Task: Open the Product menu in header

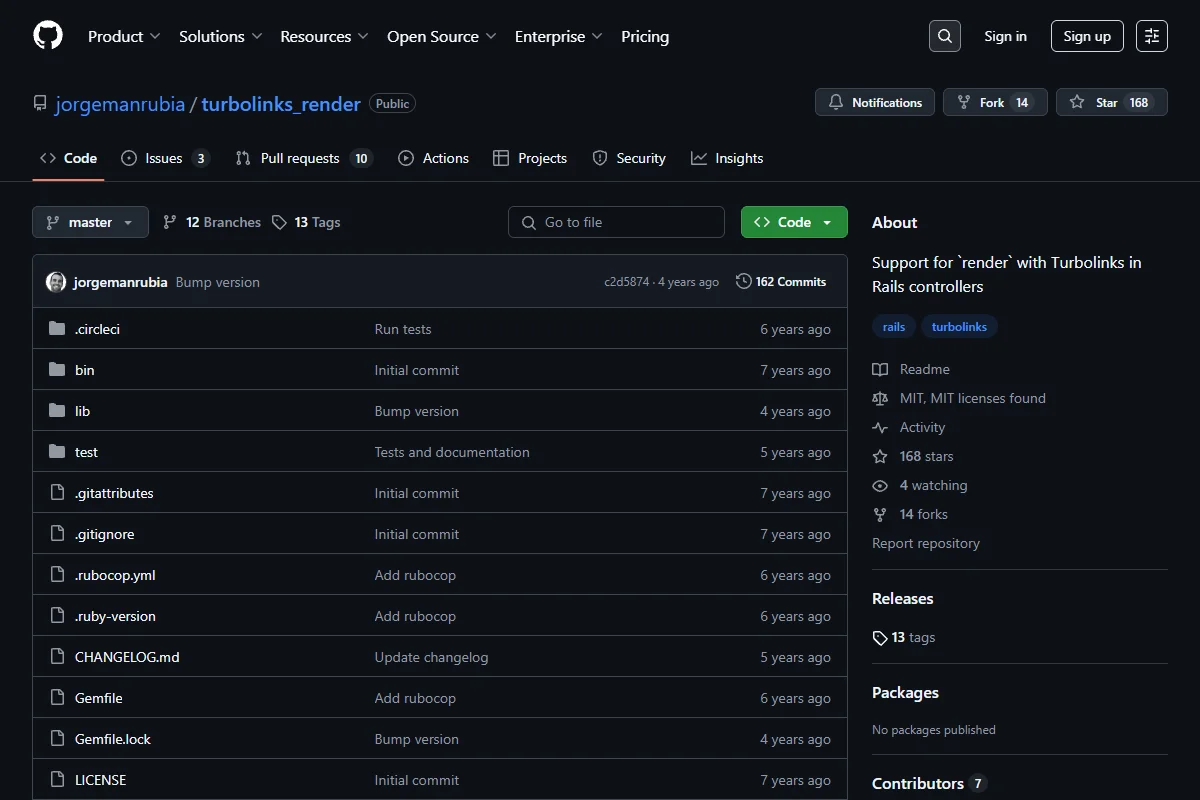Action: pos(124,36)
